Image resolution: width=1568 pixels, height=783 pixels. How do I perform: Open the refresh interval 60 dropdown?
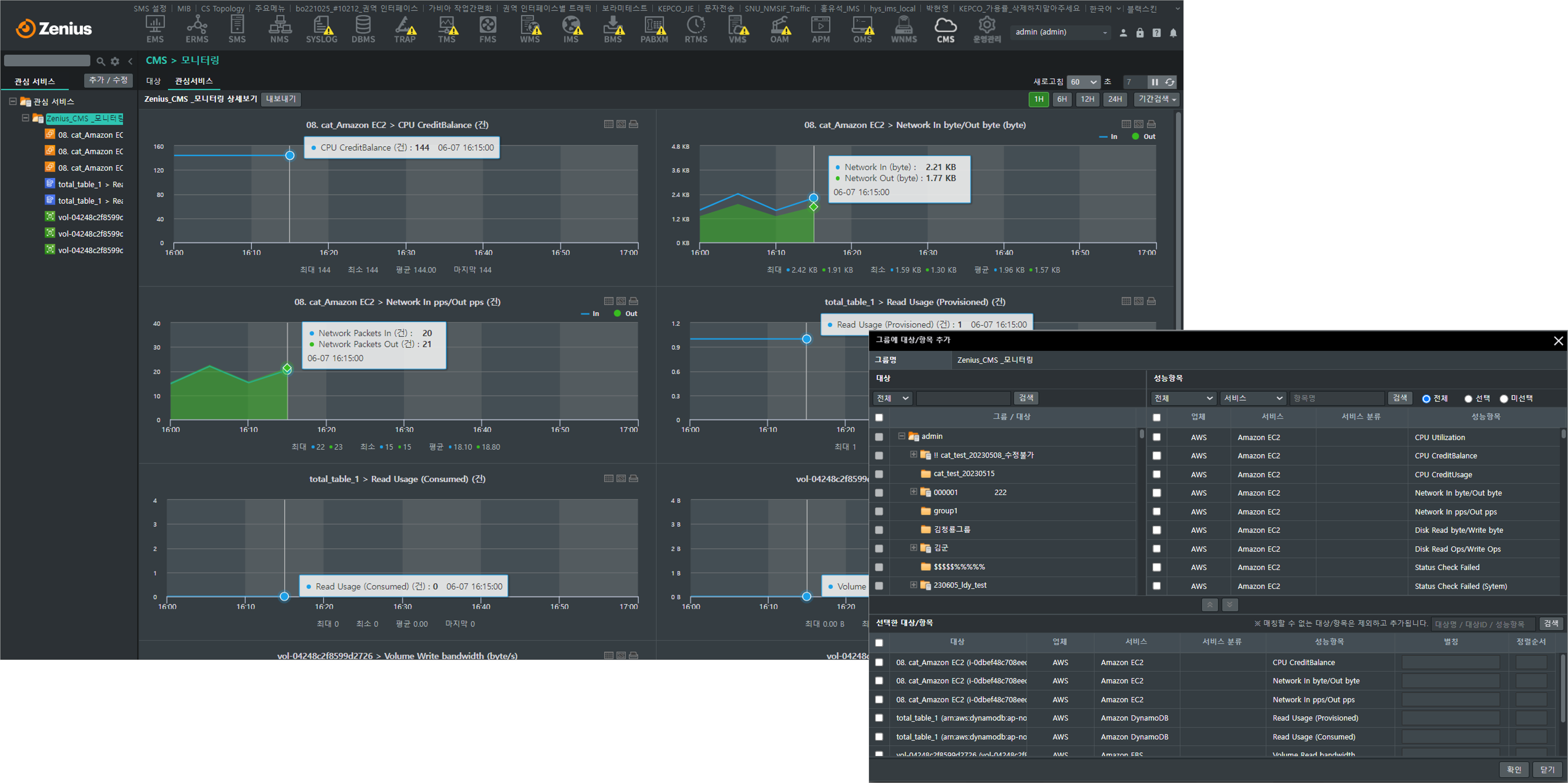tap(1083, 82)
